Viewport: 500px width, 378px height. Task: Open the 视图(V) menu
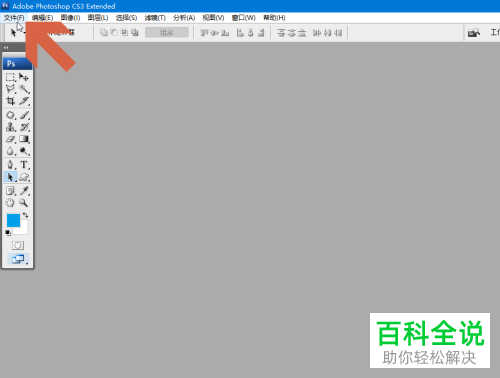tap(213, 18)
